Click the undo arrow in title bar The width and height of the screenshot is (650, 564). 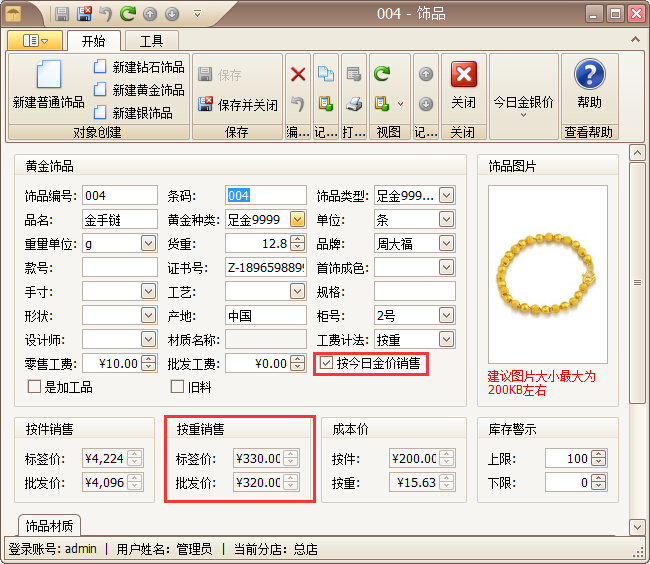(x=106, y=14)
